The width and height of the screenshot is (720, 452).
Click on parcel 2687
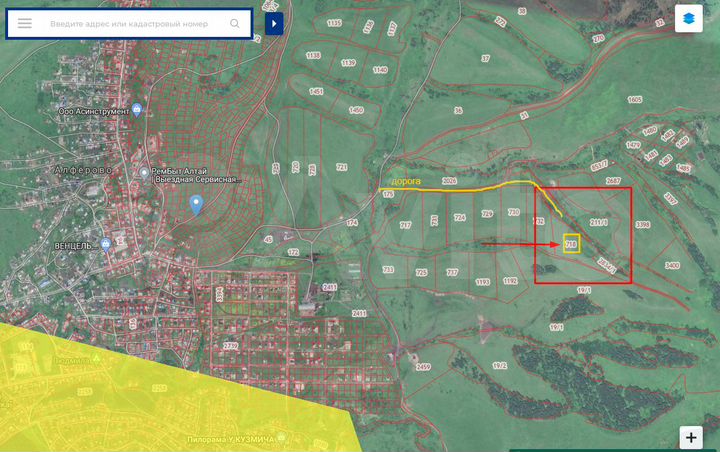pyautogui.click(x=613, y=181)
